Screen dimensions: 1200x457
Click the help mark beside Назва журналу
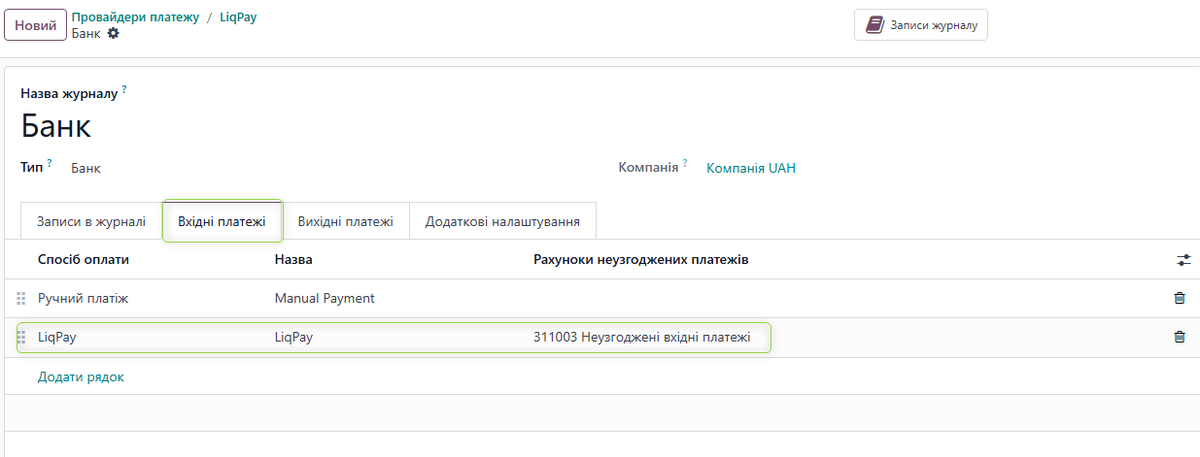click(x=125, y=89)
